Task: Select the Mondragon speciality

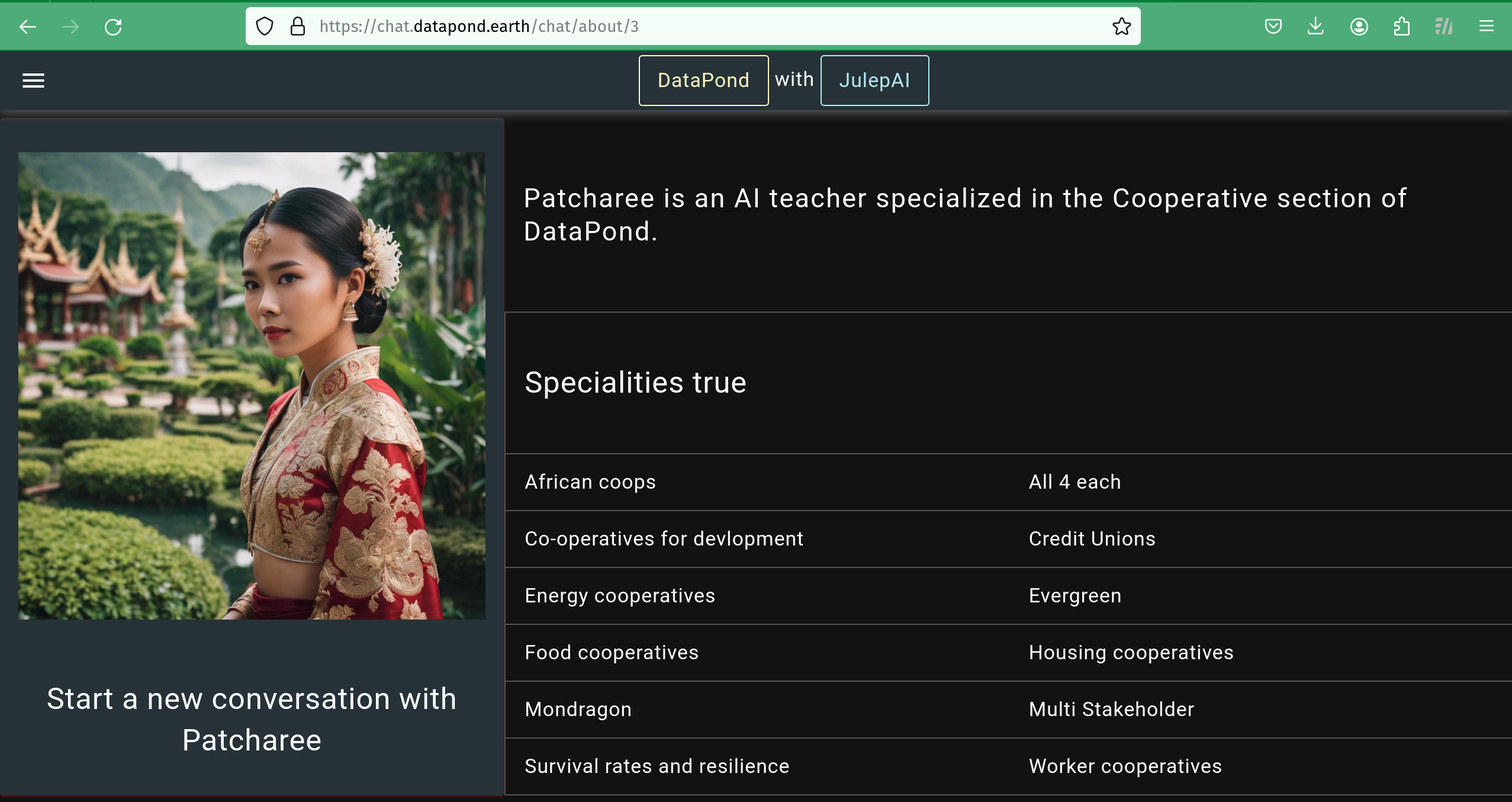Action: pyautogui.click(x=578, y=710)
